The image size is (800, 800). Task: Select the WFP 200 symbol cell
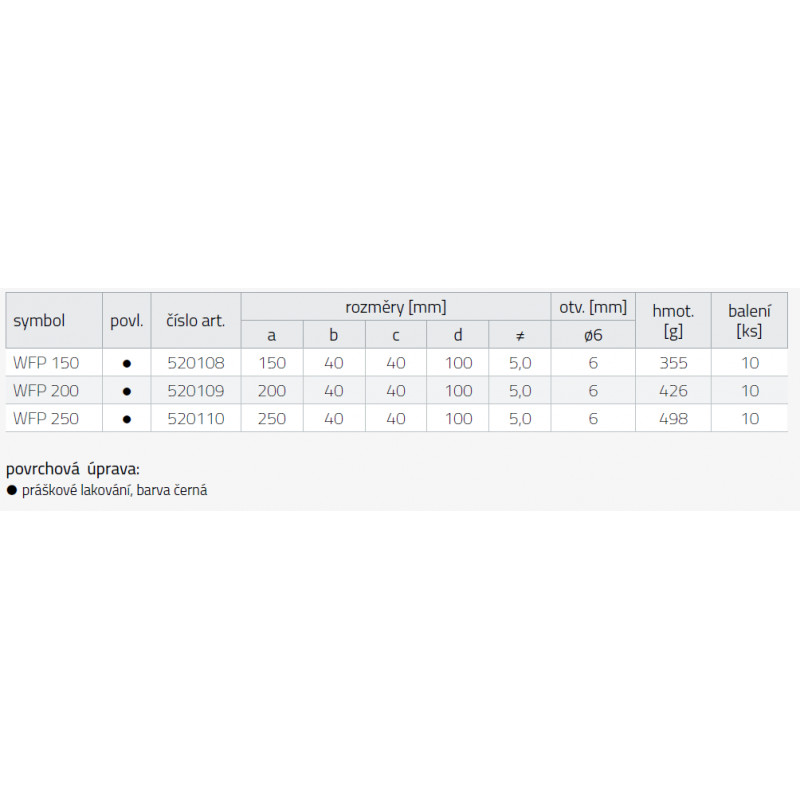pos(46,391)
